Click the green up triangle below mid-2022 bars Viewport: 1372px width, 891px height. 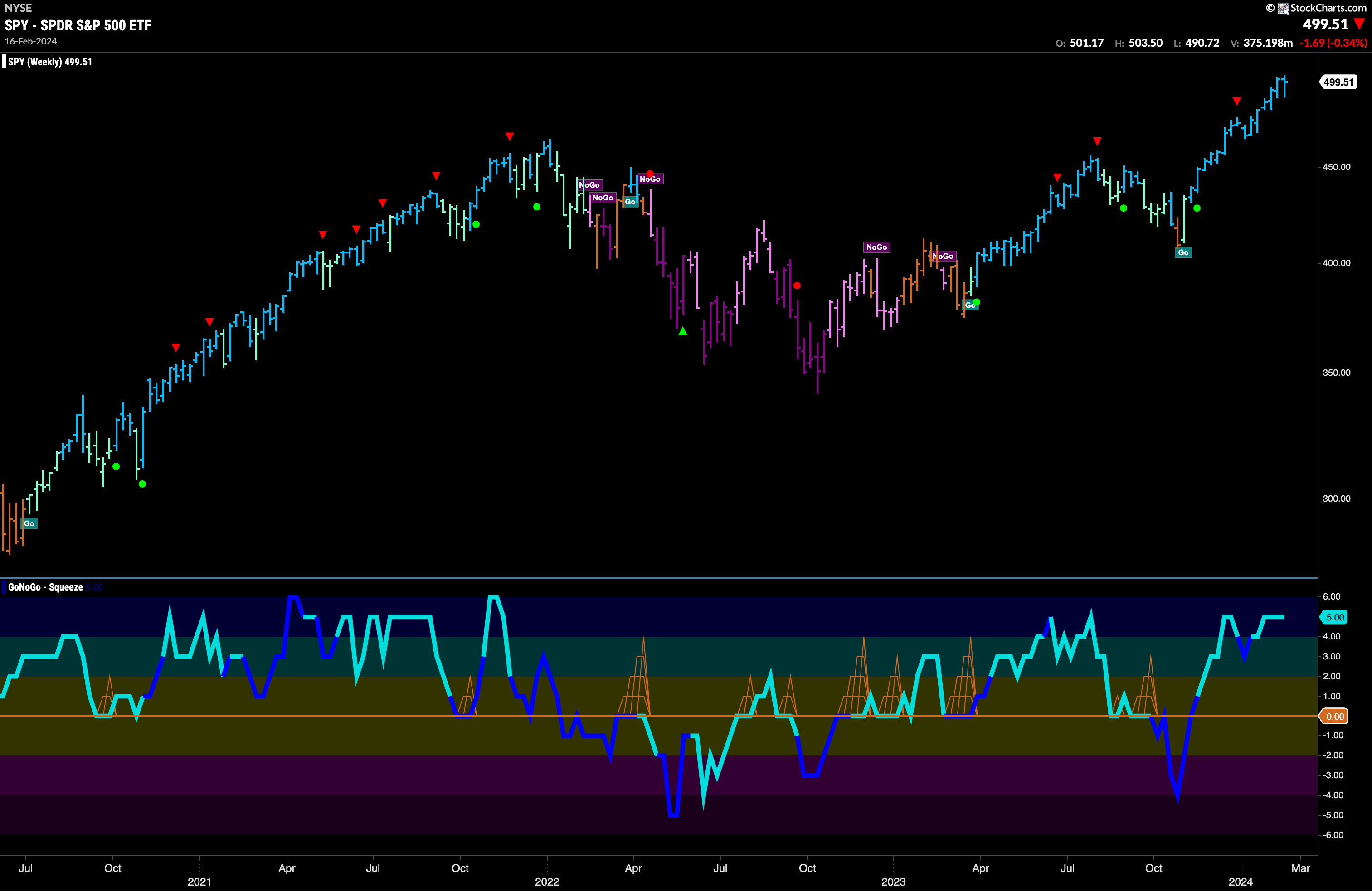pos(682,331)
